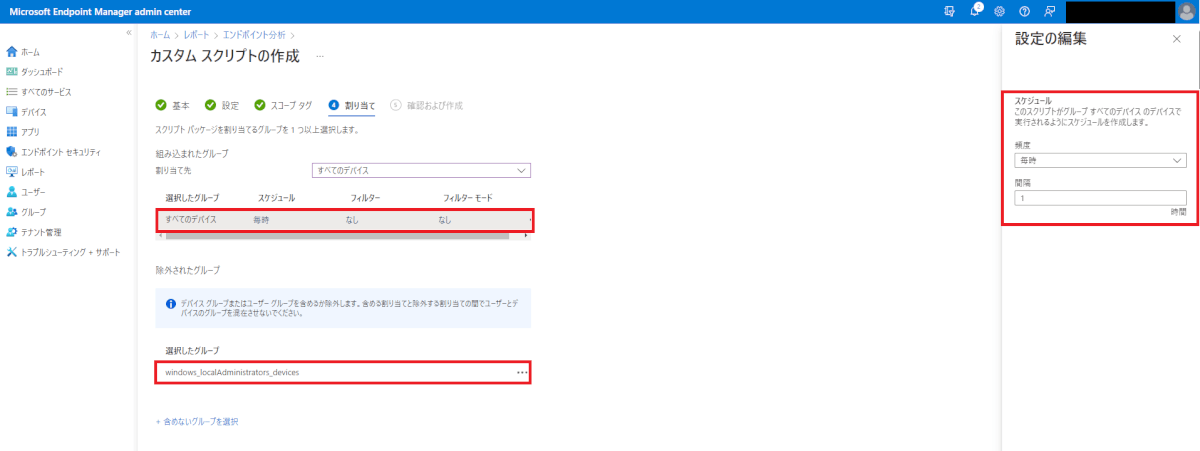Open デバイス in the left navigation
Image resolution: width=1200 pixels, height=451 pixels.
(x=33, y=112)
